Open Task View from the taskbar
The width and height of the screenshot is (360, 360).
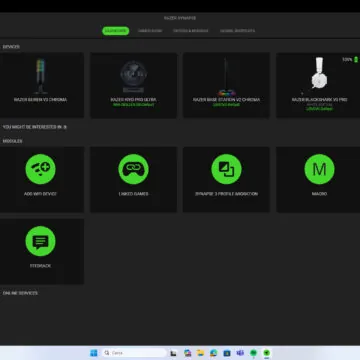click(173, 353)
